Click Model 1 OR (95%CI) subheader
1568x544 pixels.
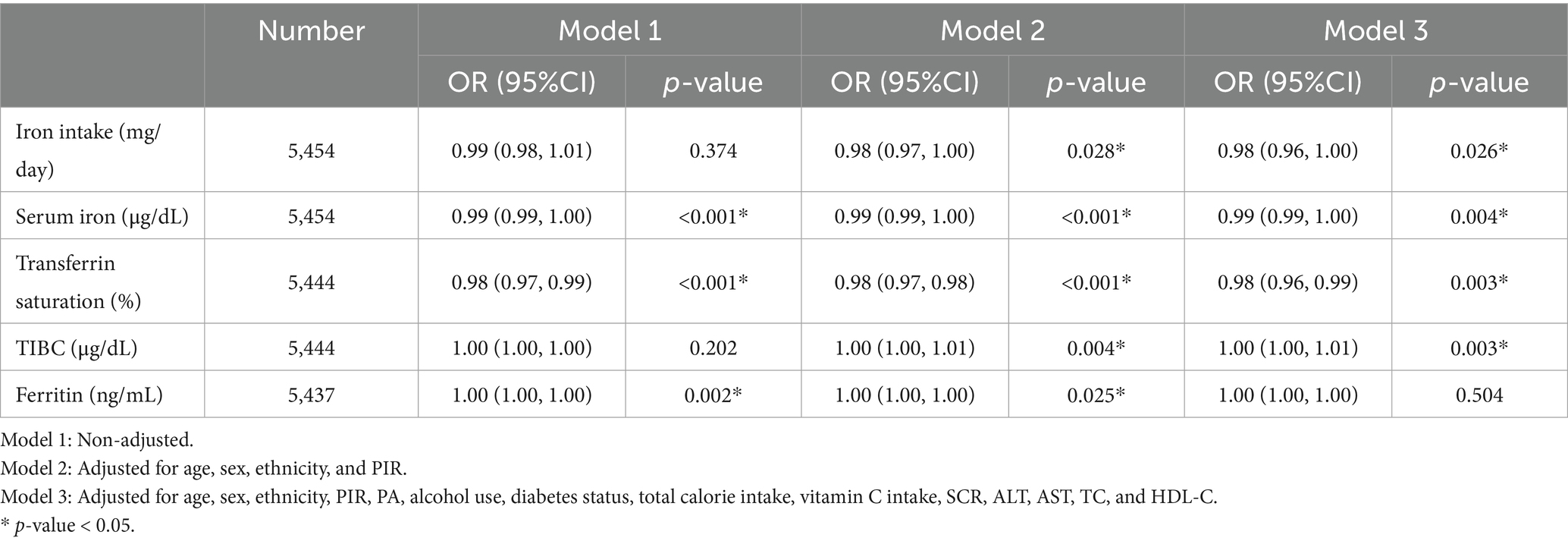pyautogui.click(x=522, y=82)
